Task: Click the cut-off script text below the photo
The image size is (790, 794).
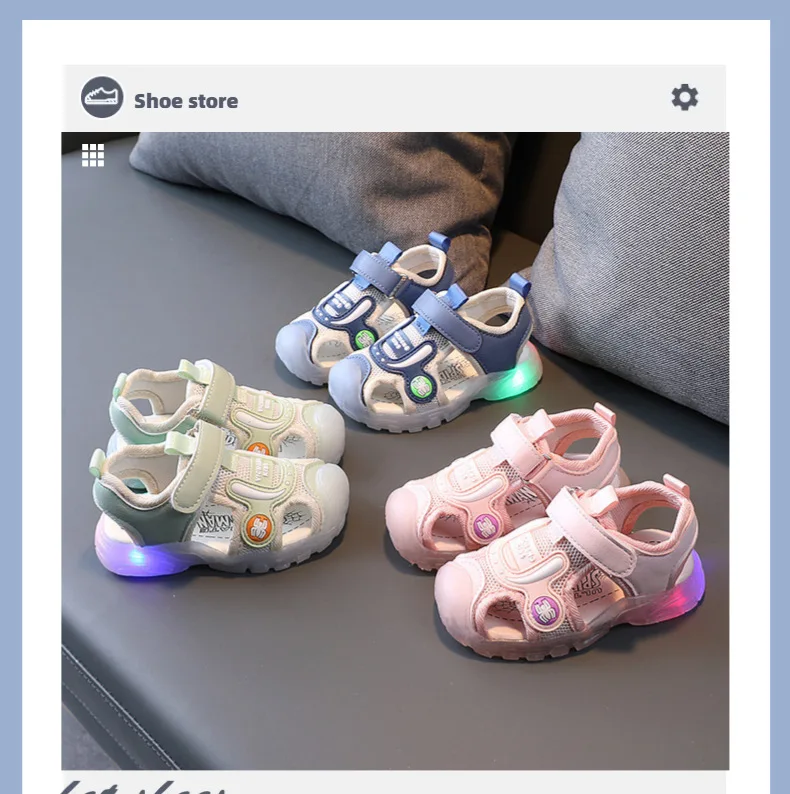Action: (x=144, y=787)
